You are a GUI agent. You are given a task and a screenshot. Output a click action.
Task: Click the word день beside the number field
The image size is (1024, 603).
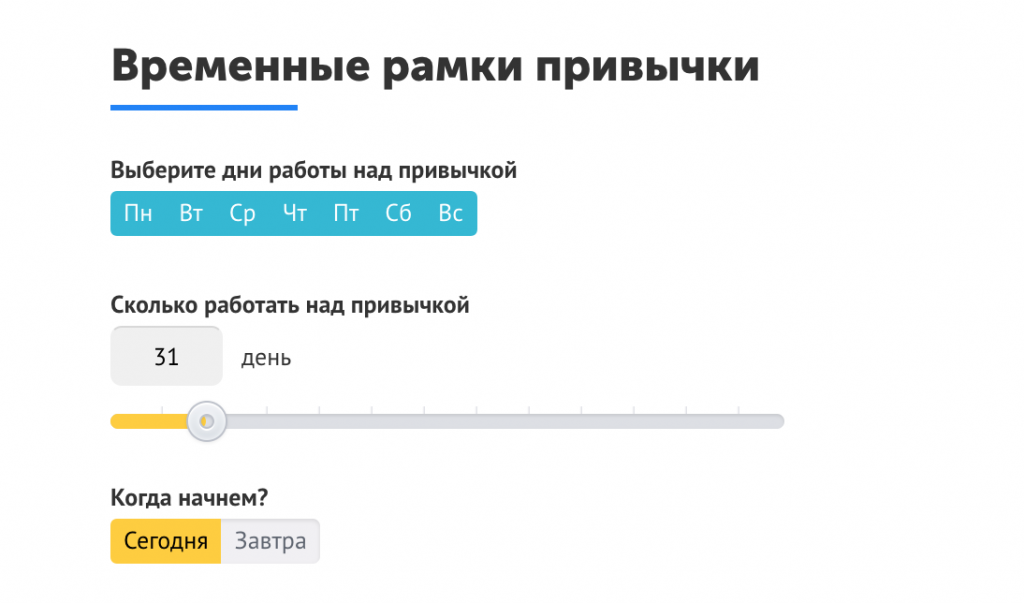click(x=266, y=358)
